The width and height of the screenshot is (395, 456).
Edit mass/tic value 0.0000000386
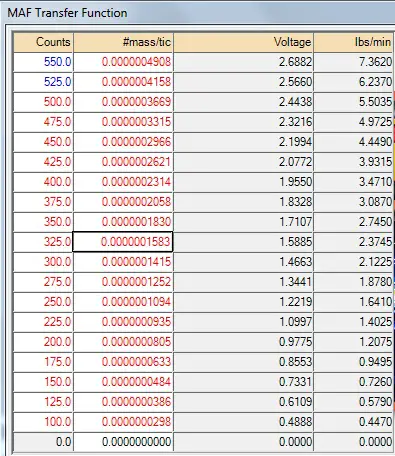pos(123,402)
